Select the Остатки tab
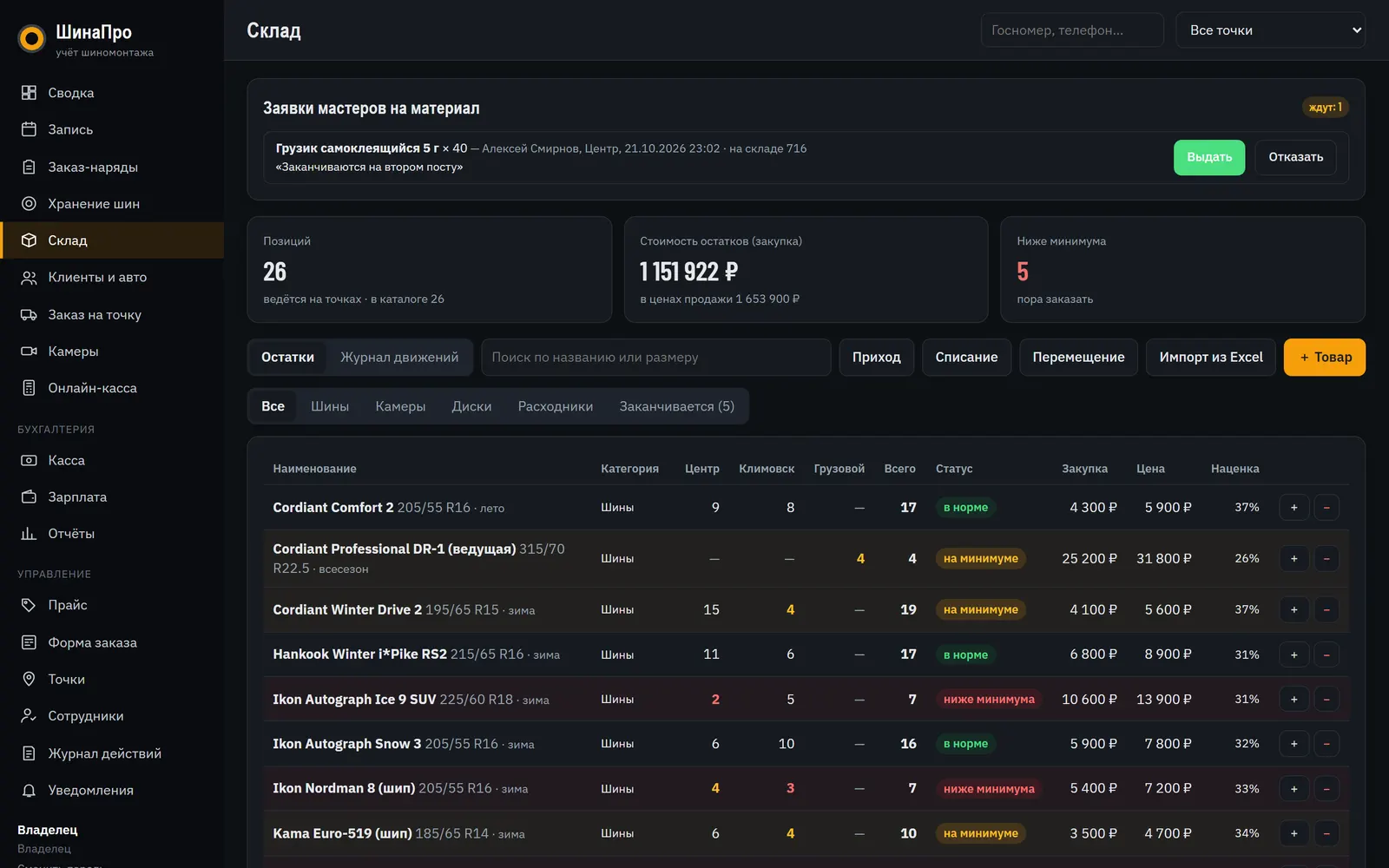Screen dimensions: 1389x868 287,358
